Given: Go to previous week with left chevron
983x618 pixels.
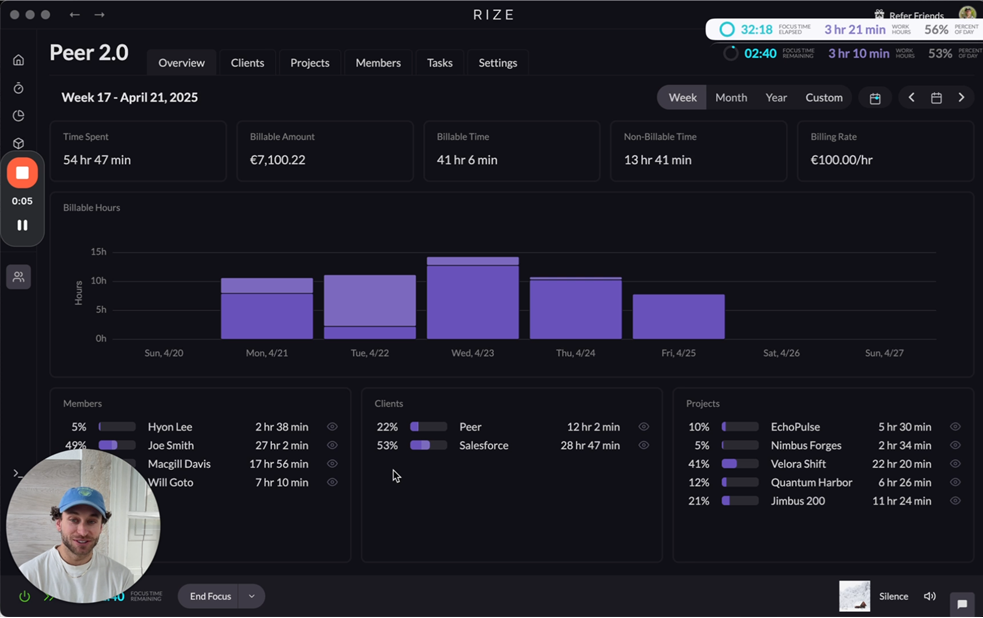Looking at the screenshot, I should click(x=912, y=98).
